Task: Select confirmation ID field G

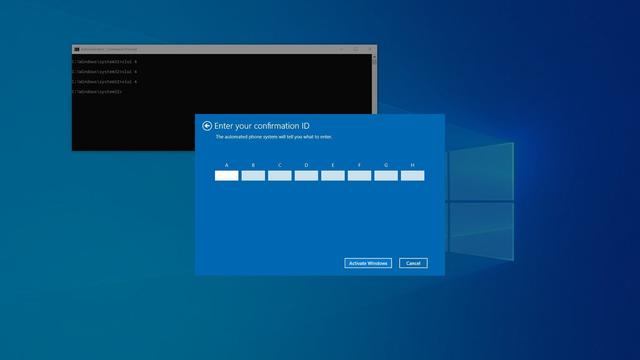Action: coord(386,176)
